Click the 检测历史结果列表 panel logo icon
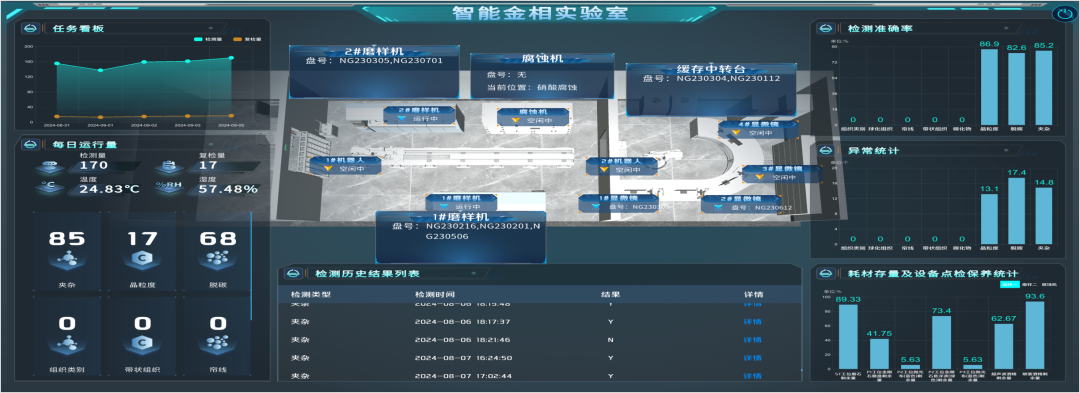This screenshot has height=393, width=1080. pos(294,273)
